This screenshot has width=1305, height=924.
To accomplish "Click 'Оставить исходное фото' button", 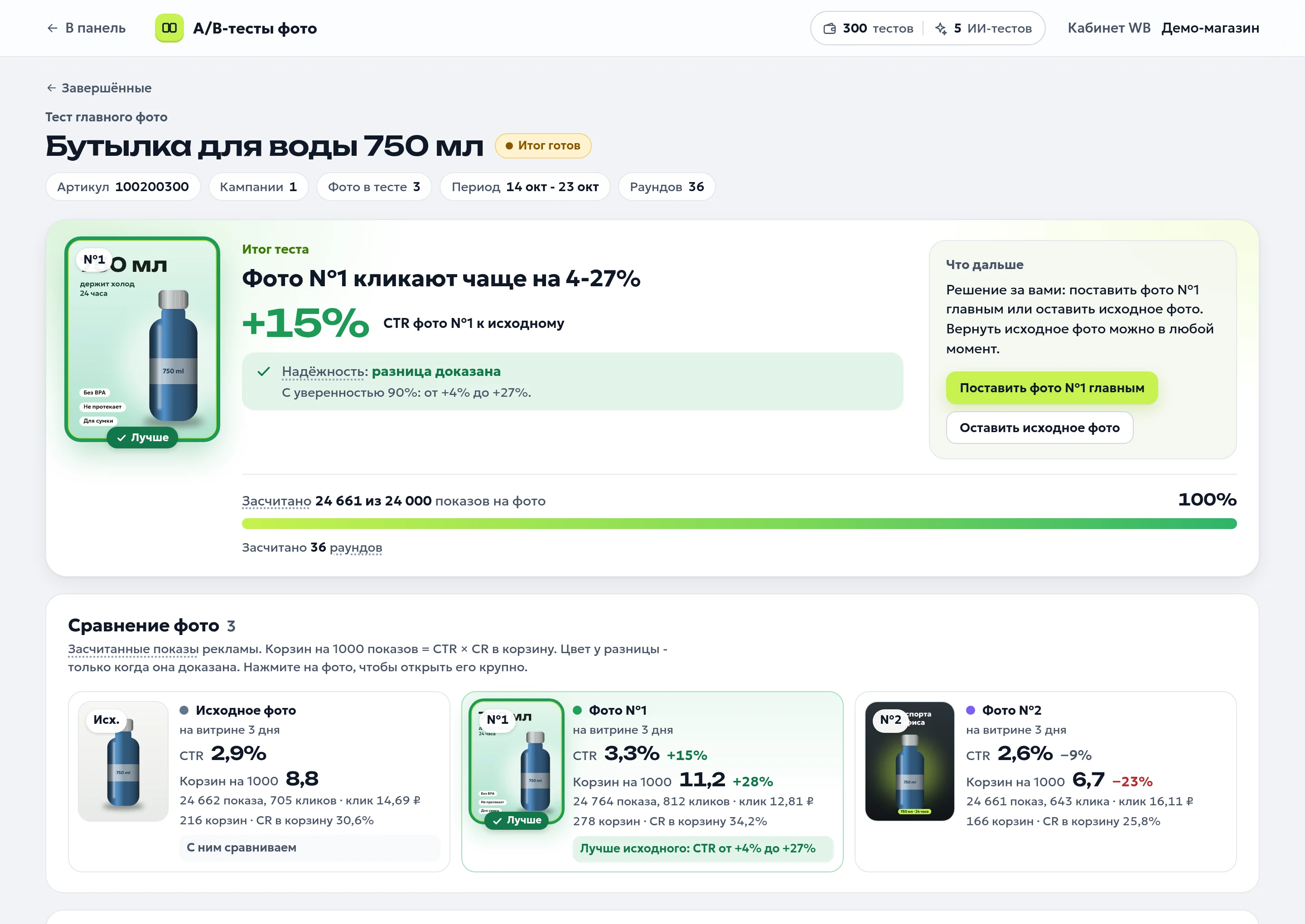I will [x=1039, y=428].
